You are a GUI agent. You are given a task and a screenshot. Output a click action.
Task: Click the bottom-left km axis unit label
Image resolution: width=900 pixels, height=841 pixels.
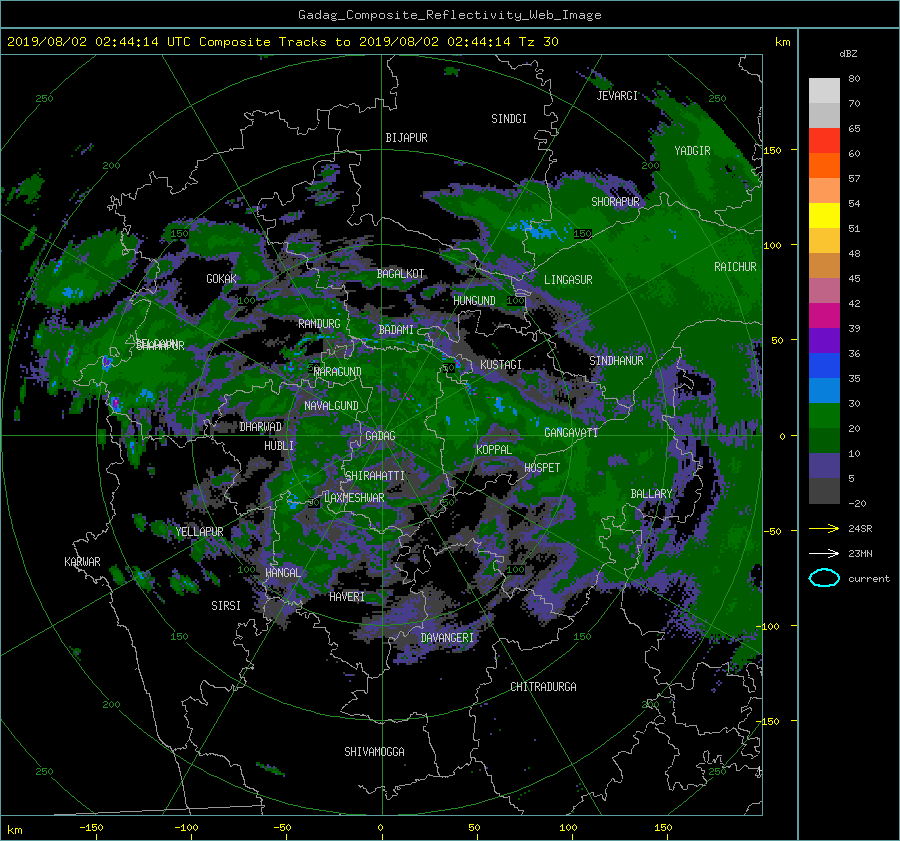click(14, 830)
